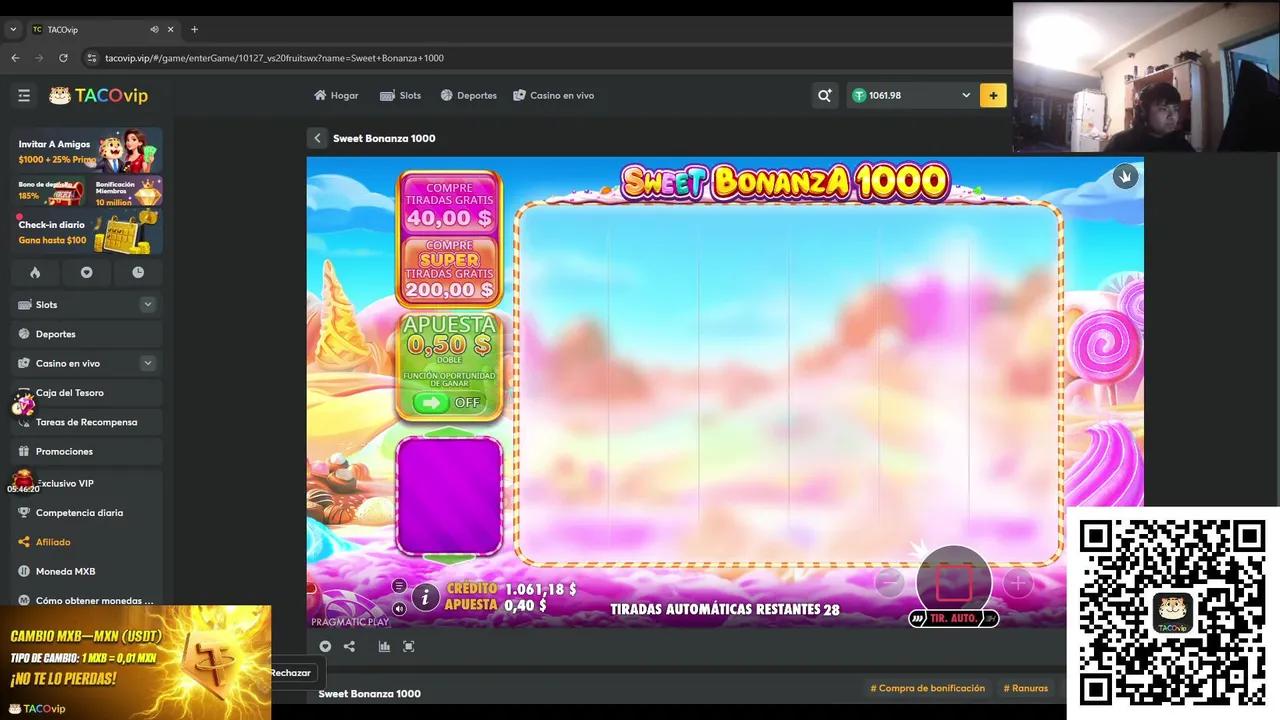The height and width of the screenshot is (720, 1280).
Task: Click the TIR. AUTO. autoplay button
Action: [x=954, y=619]
